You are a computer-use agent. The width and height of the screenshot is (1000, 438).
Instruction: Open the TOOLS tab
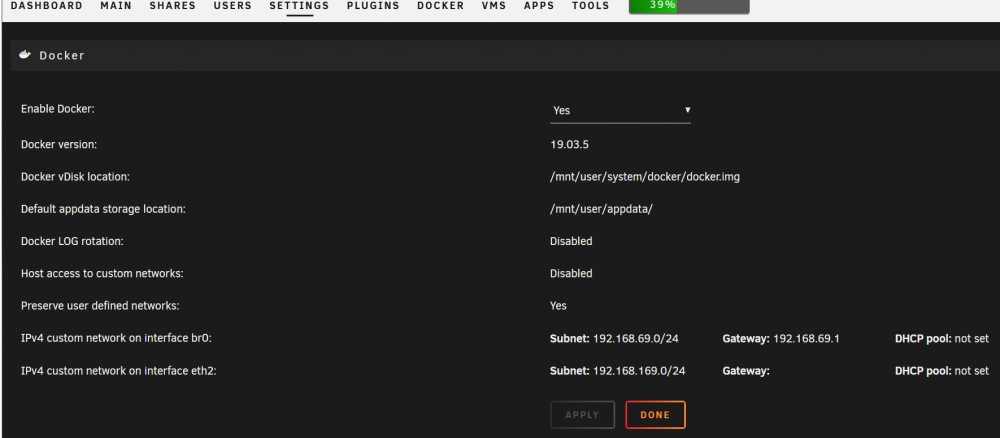click(x=591, y=6)
